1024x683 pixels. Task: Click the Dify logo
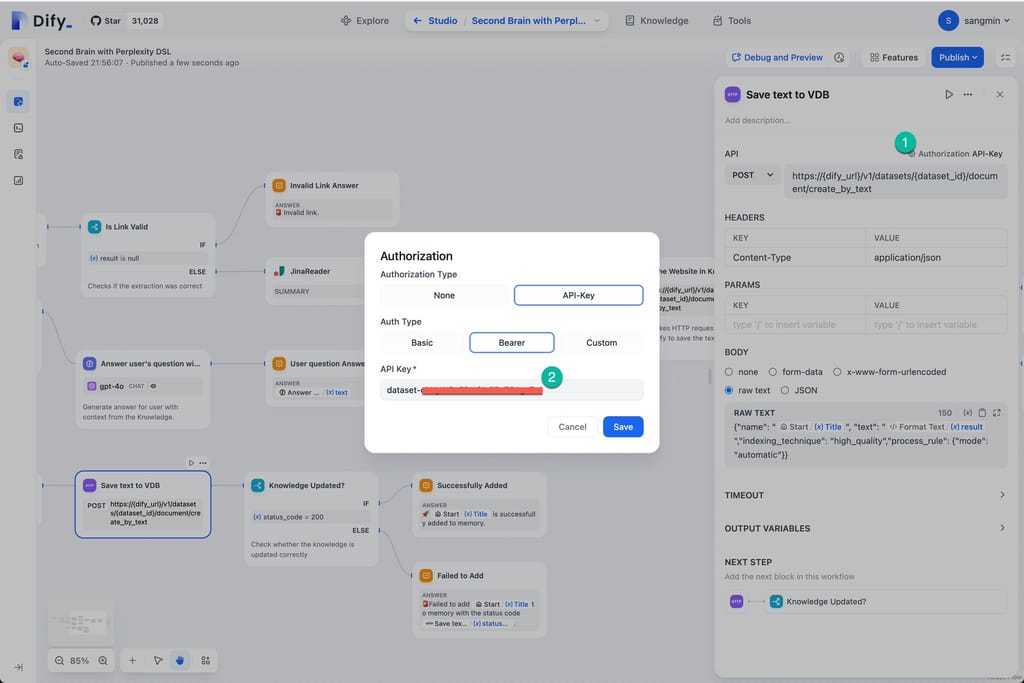41,21
